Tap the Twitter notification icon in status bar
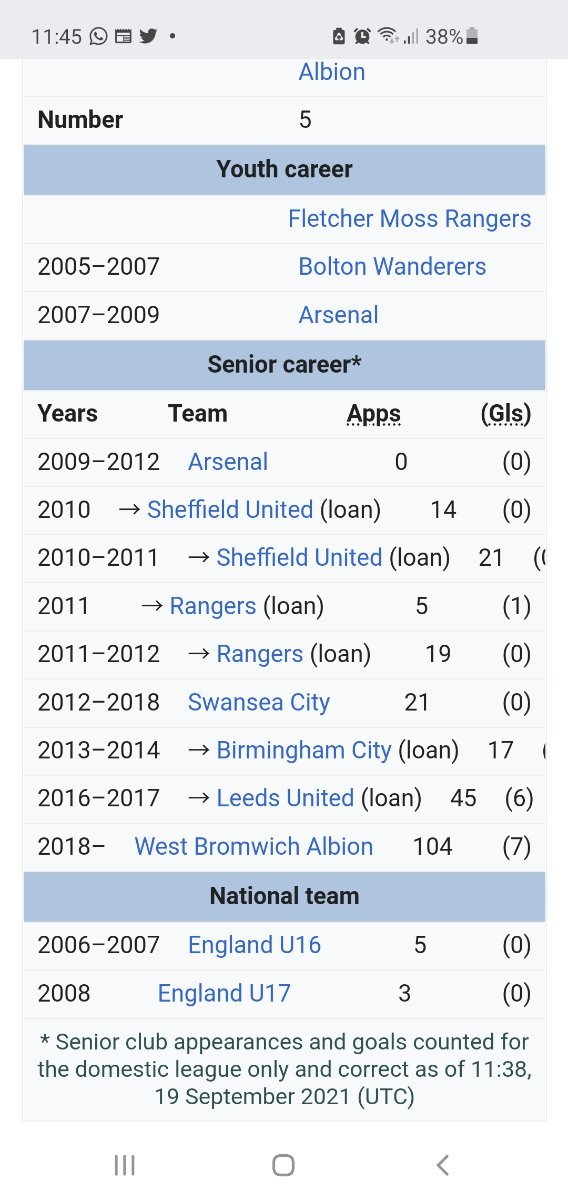 (x=148, y=36)
